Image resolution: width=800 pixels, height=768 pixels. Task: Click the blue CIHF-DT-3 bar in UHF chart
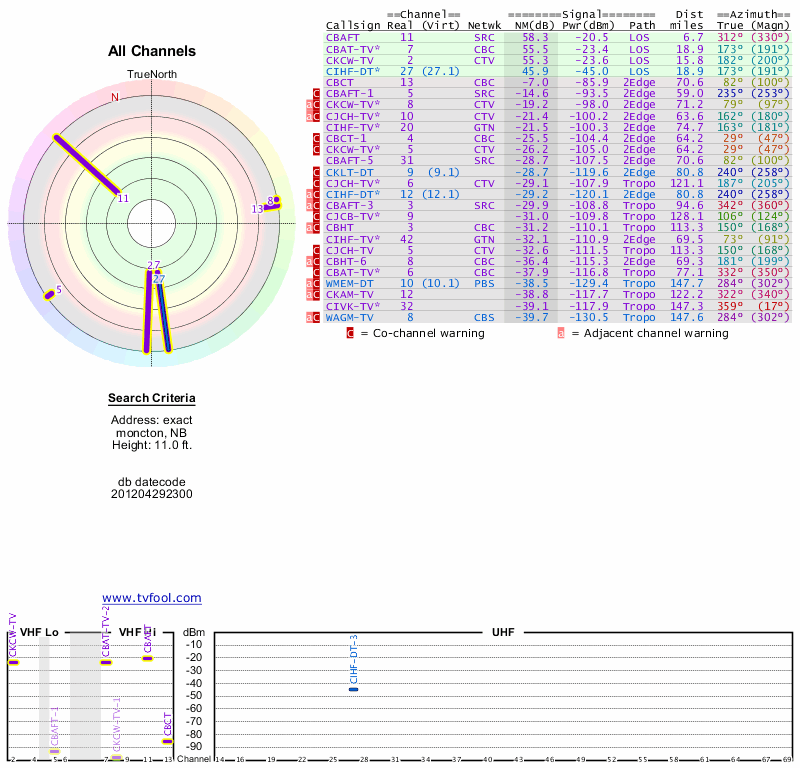[353, 689]
